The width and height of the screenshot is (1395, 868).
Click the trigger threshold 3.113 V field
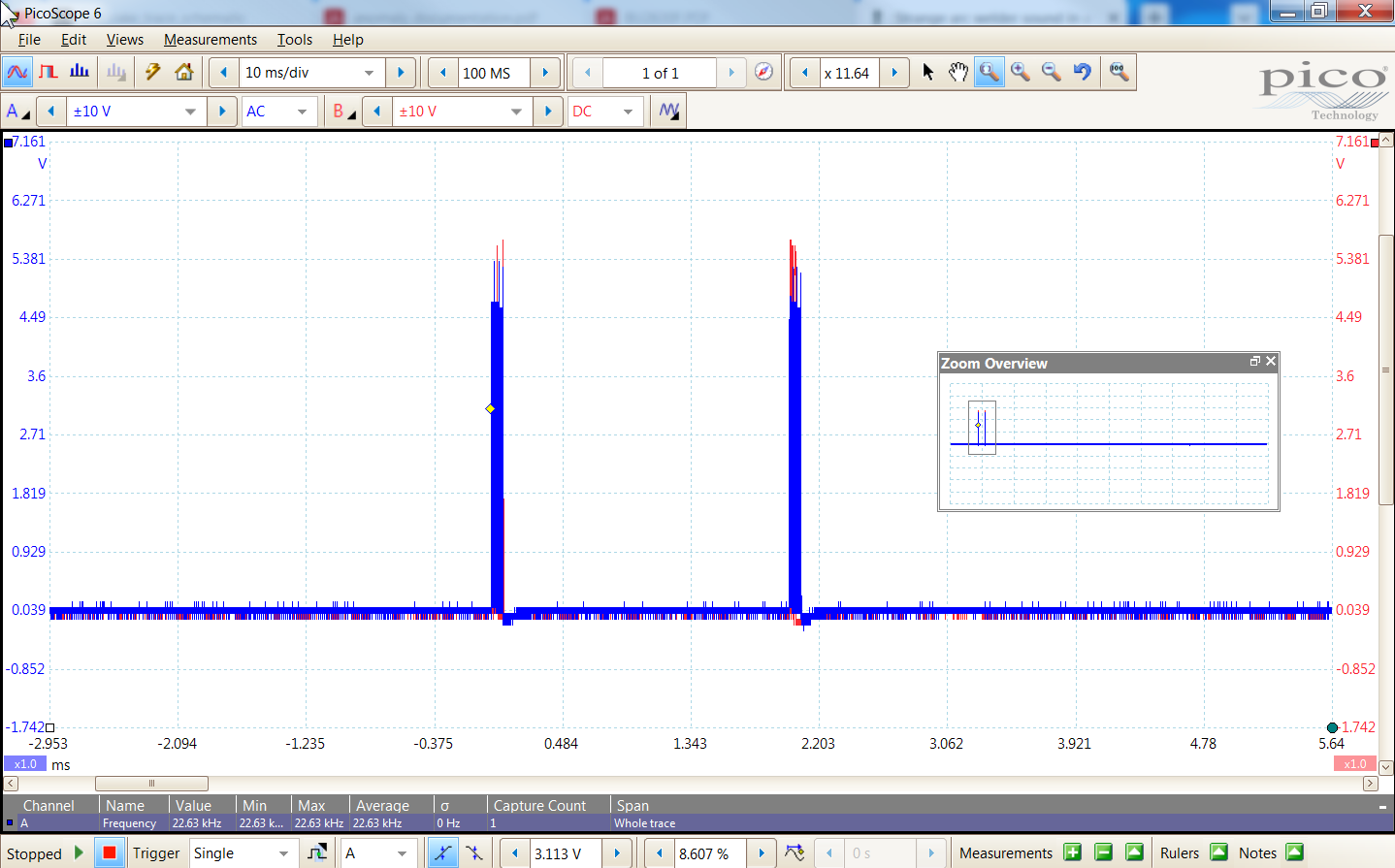coord(565,853)
